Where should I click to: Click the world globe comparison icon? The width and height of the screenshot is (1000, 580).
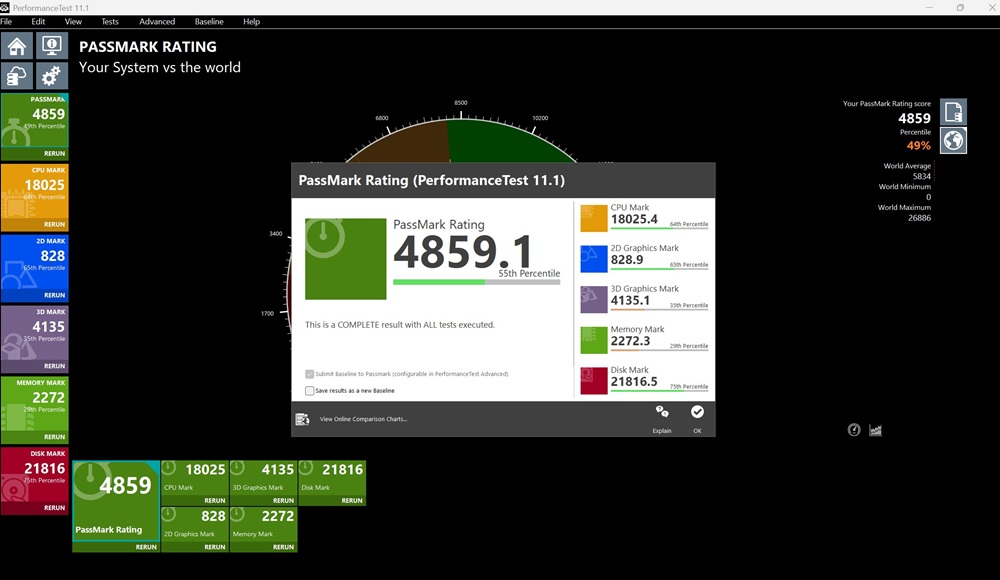point(953,140)
